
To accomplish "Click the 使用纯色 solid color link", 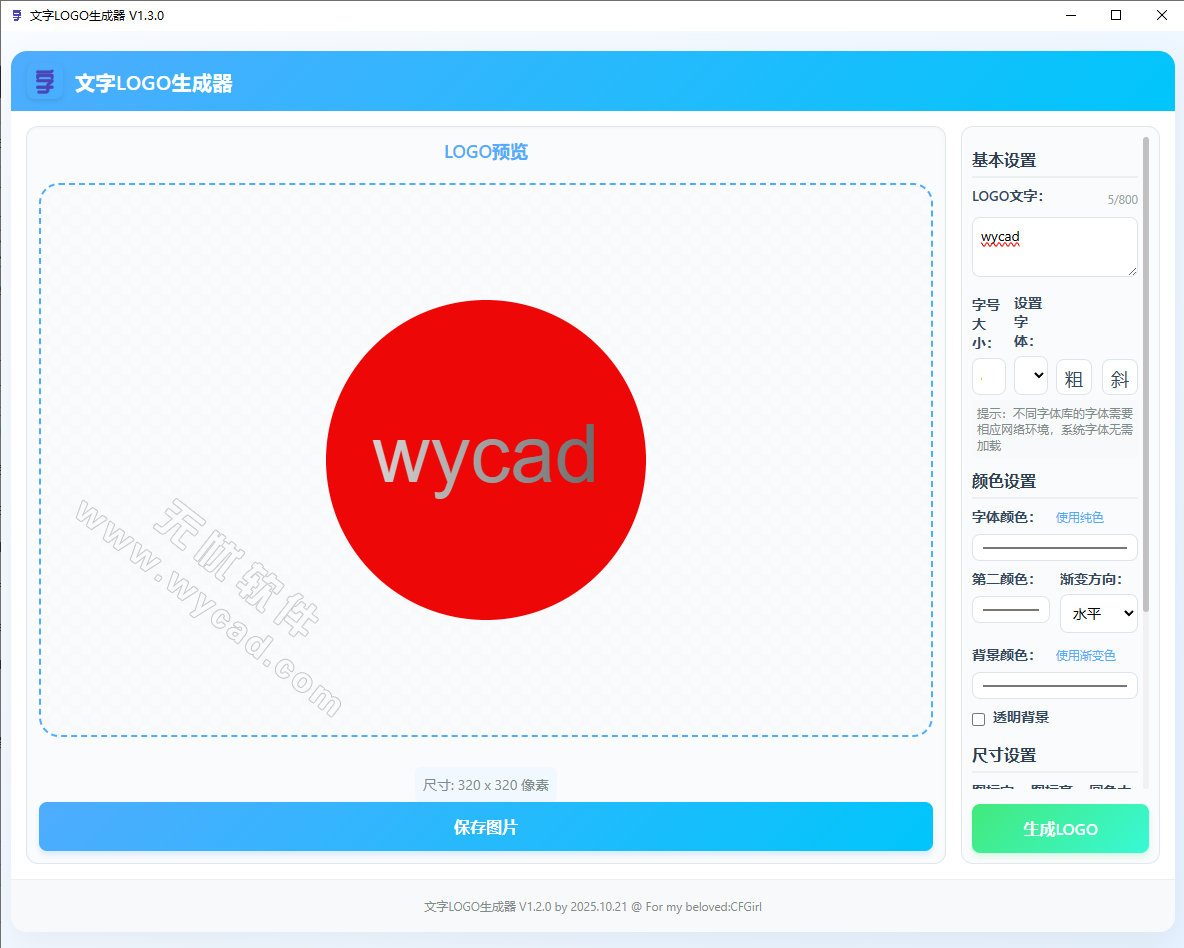I will pyautogui.click(x=1080, y=517).
